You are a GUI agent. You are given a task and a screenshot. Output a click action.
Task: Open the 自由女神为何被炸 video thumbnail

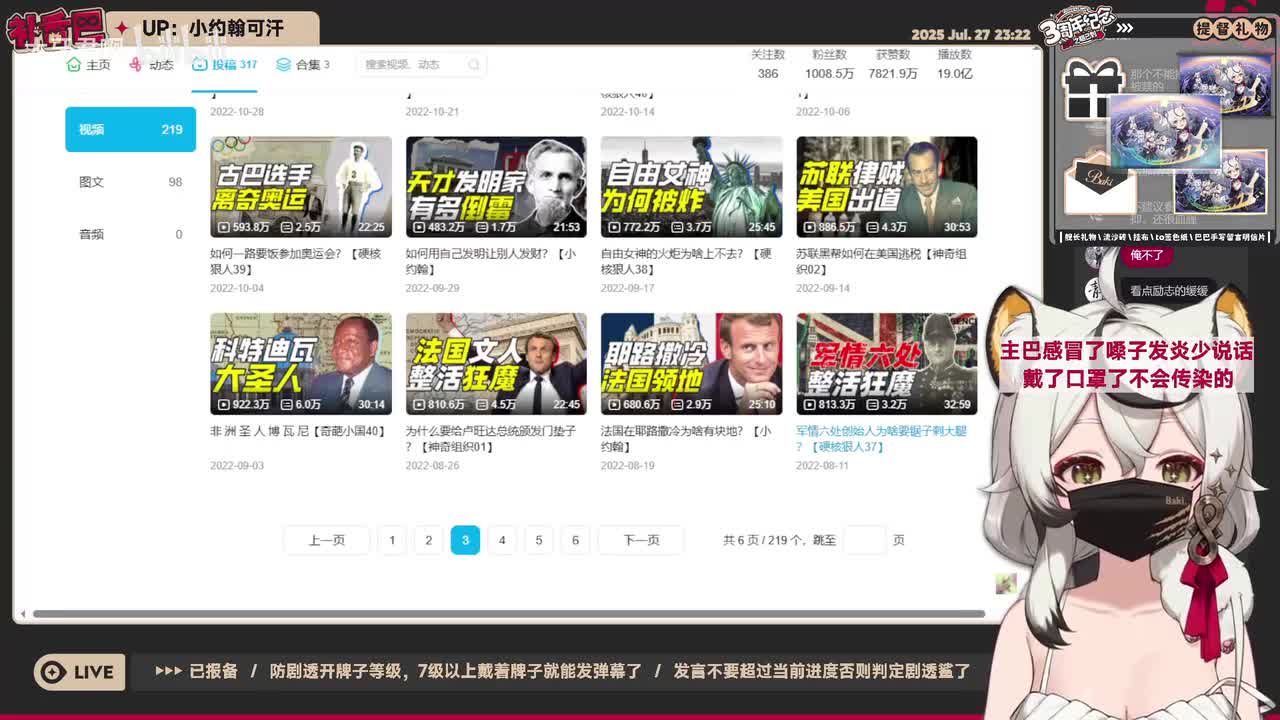click(691, 187)
